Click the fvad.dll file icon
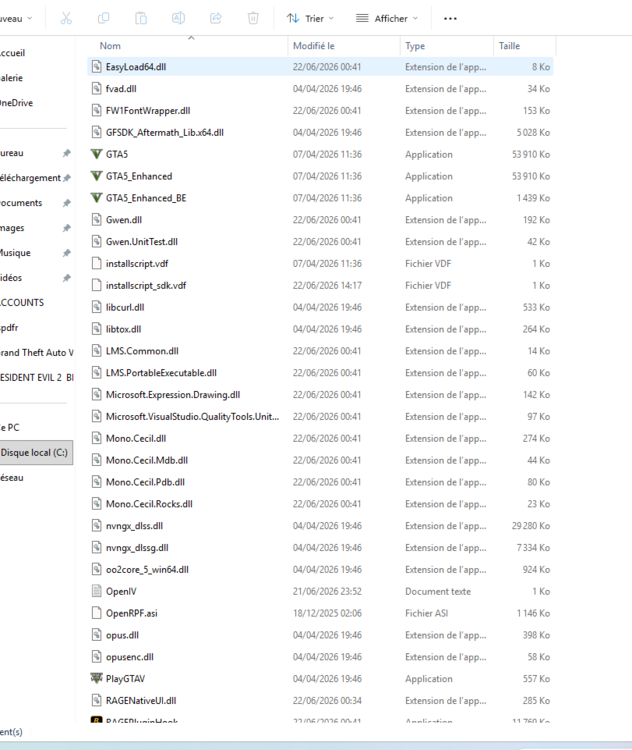This screenshot has height=750, width=632. click(x=96, y=88)
